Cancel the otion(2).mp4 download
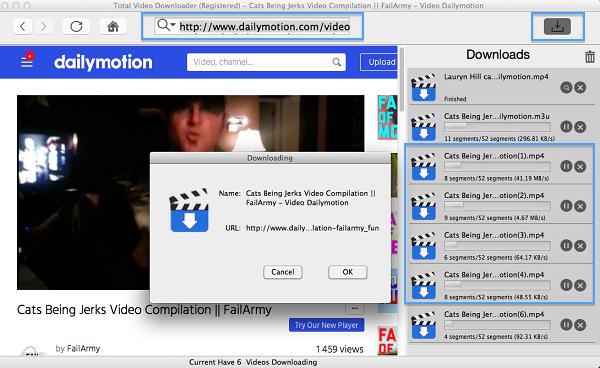The image size is (600, 368). [580, 206]
